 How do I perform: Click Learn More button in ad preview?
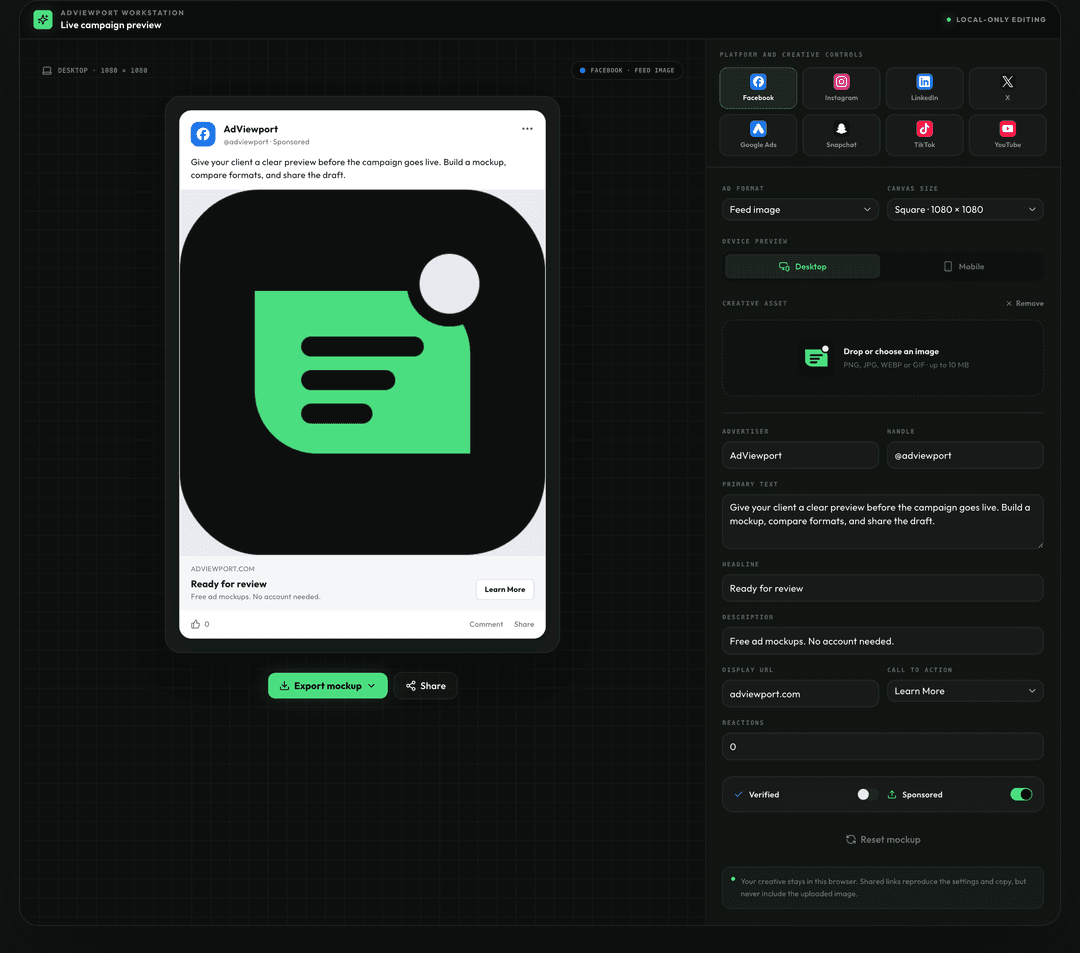click(505, 589)
